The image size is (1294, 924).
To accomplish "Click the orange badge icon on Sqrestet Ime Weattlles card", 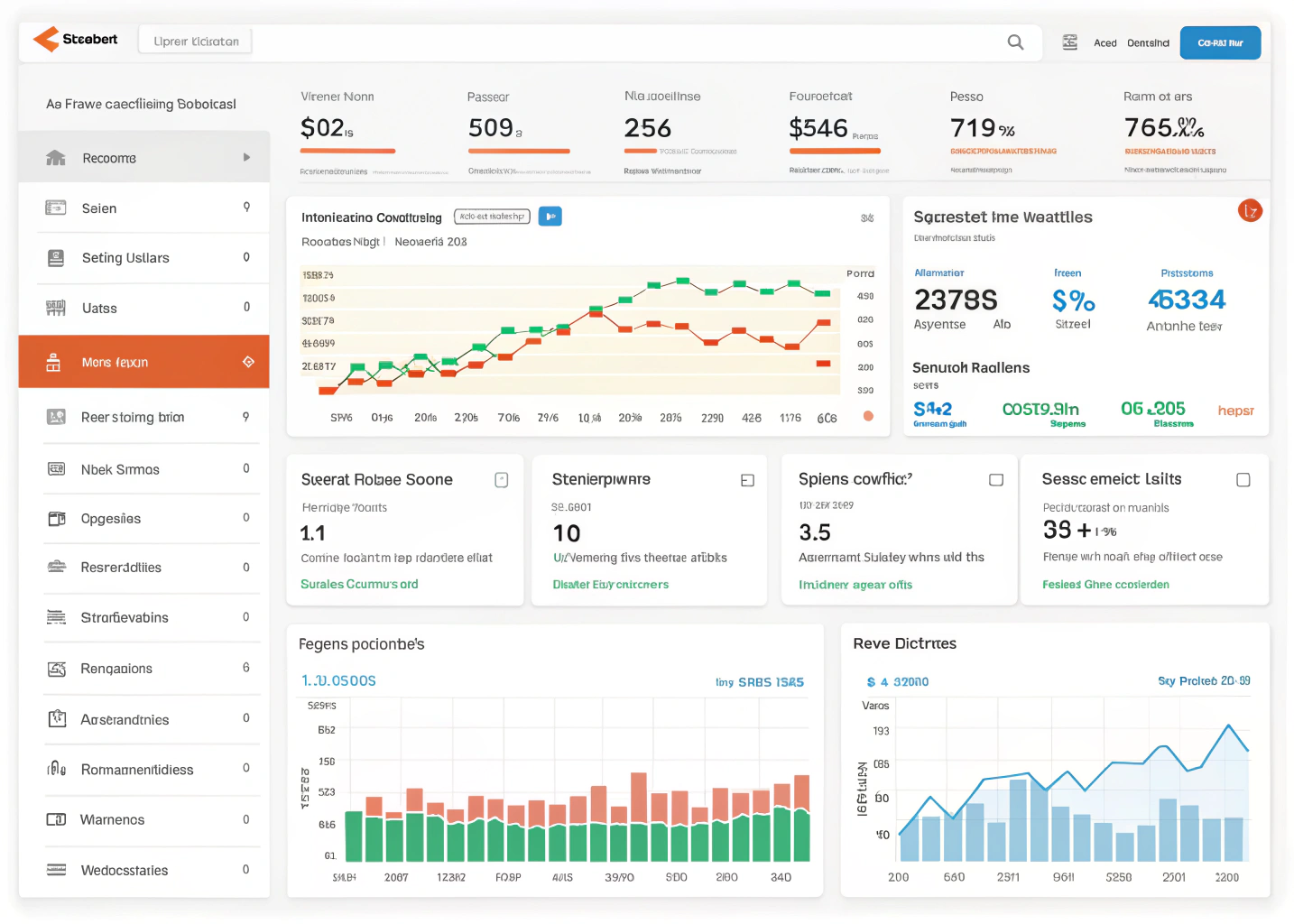I will (1251, 210).
